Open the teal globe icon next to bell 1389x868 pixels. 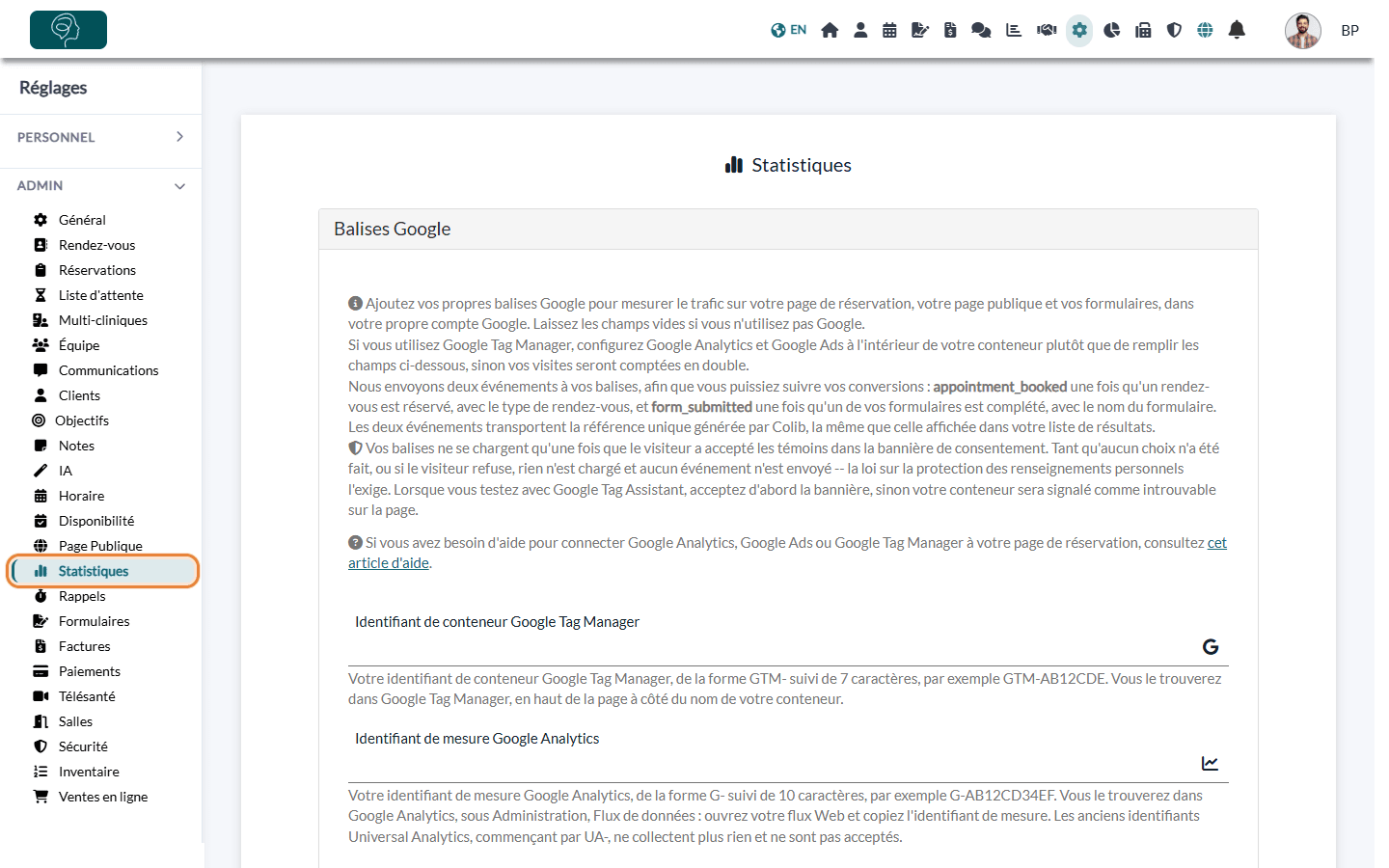[x=1205, y=30]
